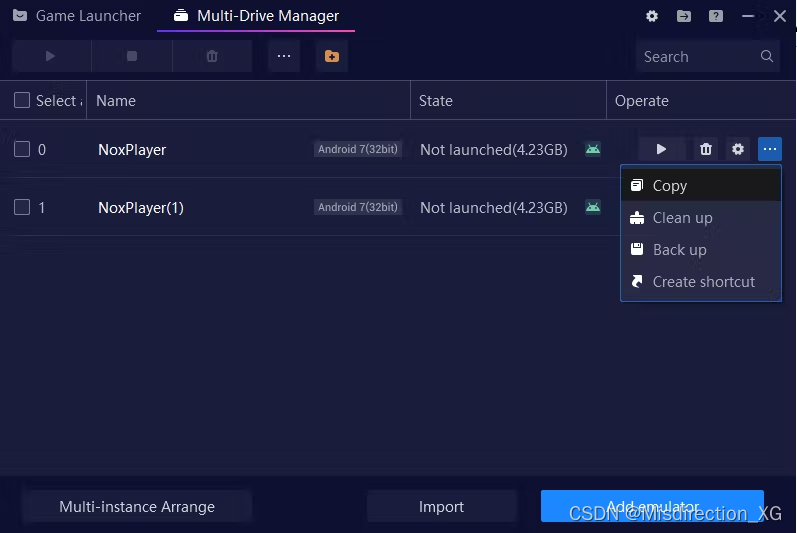Image resolution: width=797 pixels, height=533 pixels.
Task: Click green Android icon in NoxPlayer row 0
Action: [x=593, y=149]
